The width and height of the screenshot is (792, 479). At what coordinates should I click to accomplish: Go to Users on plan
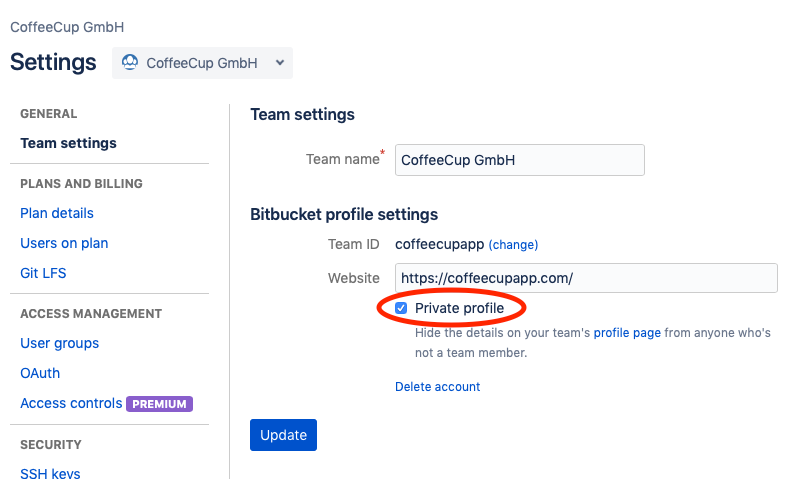(x=64, y=243)
